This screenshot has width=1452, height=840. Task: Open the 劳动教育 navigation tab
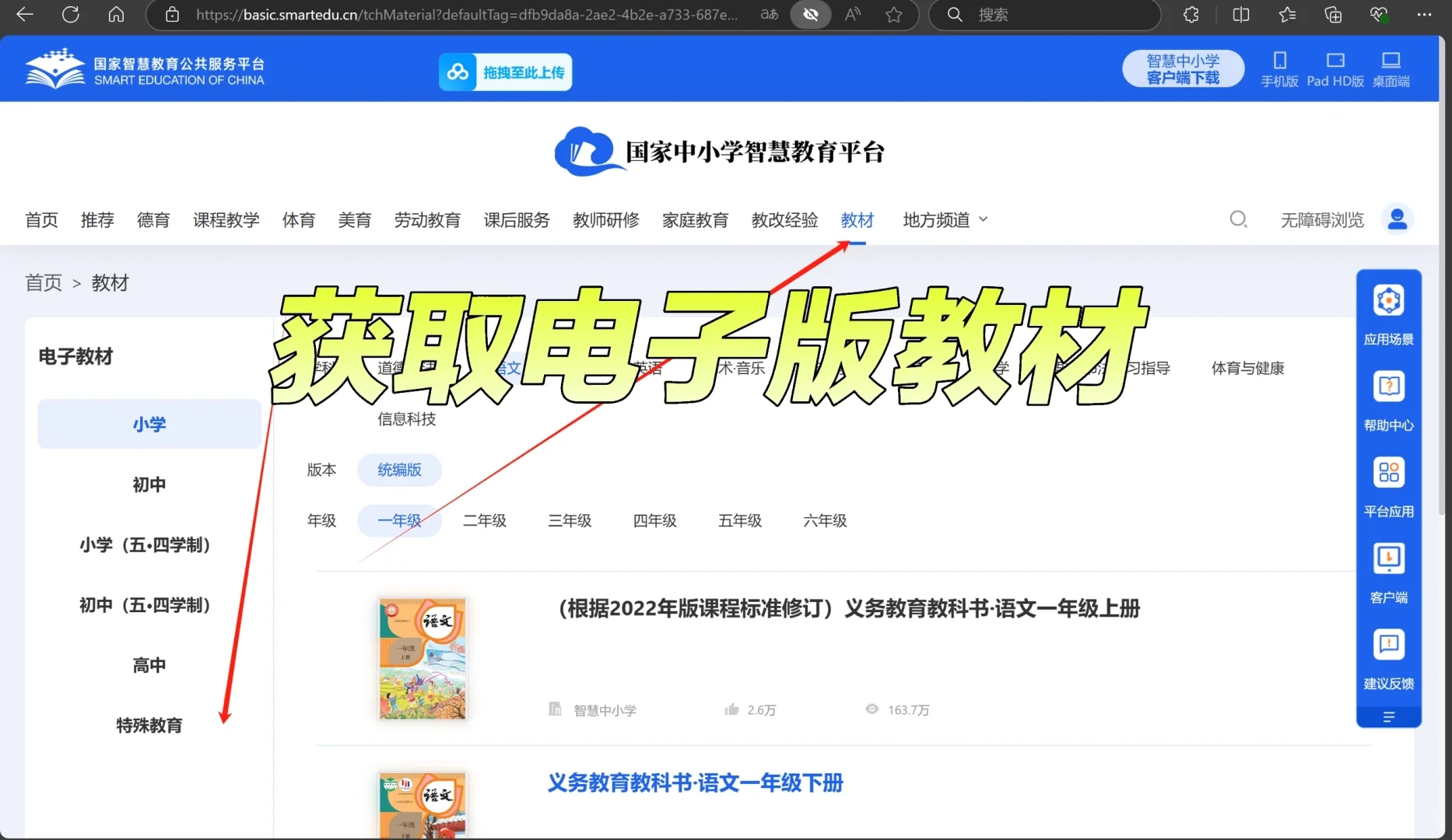427,220
